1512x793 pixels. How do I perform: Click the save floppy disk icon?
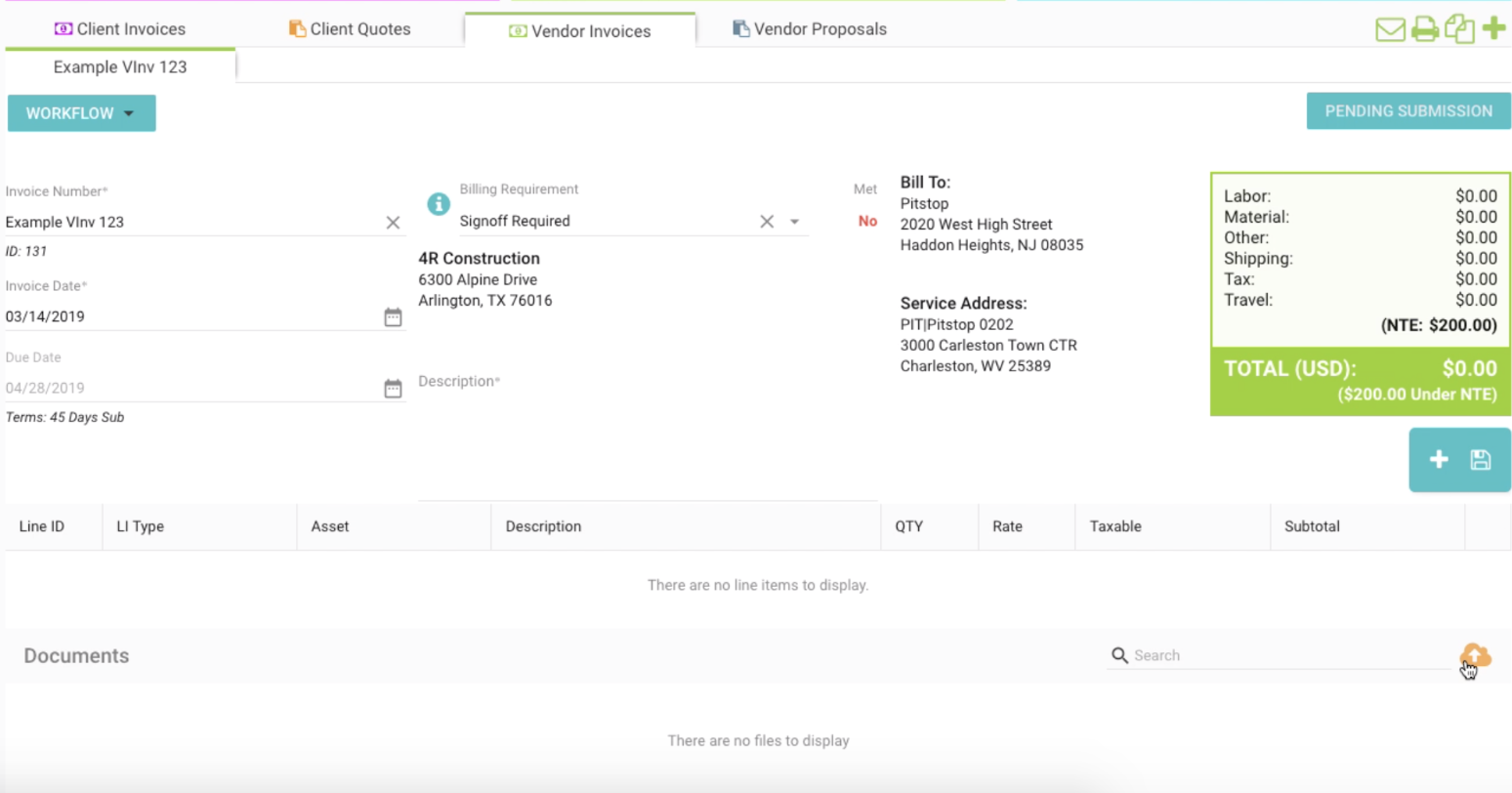tap(1481, 459)
